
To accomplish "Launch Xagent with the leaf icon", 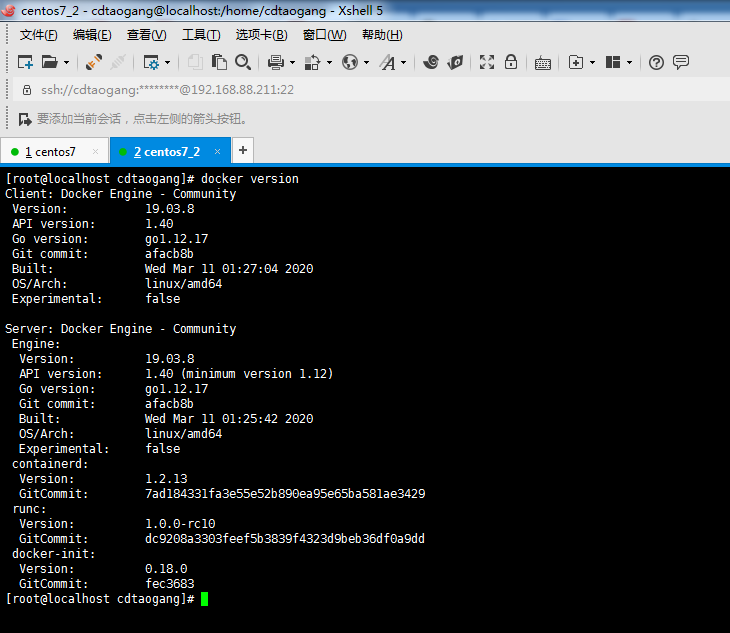I will click(455, 62).
